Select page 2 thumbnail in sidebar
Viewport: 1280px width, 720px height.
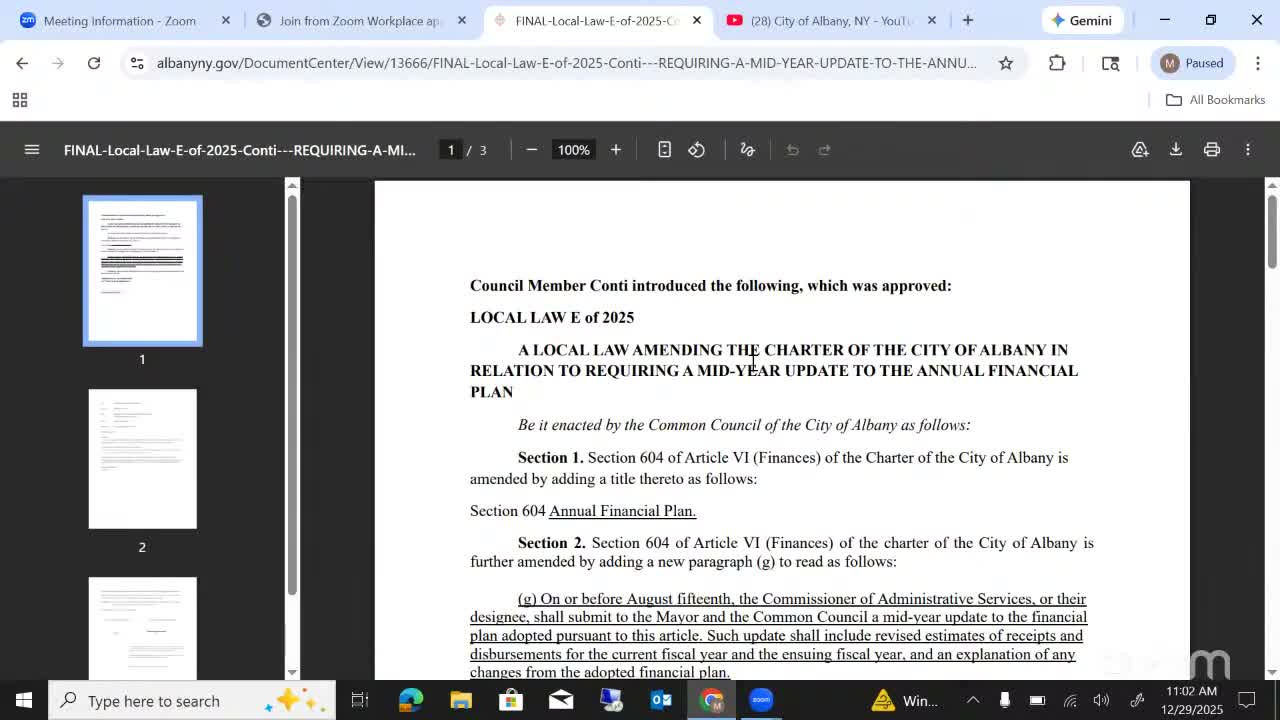tap(142, 458)
